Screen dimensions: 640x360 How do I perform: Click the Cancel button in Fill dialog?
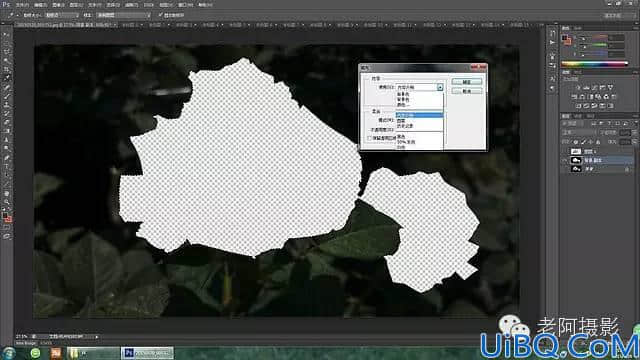(x=467, y=91)
